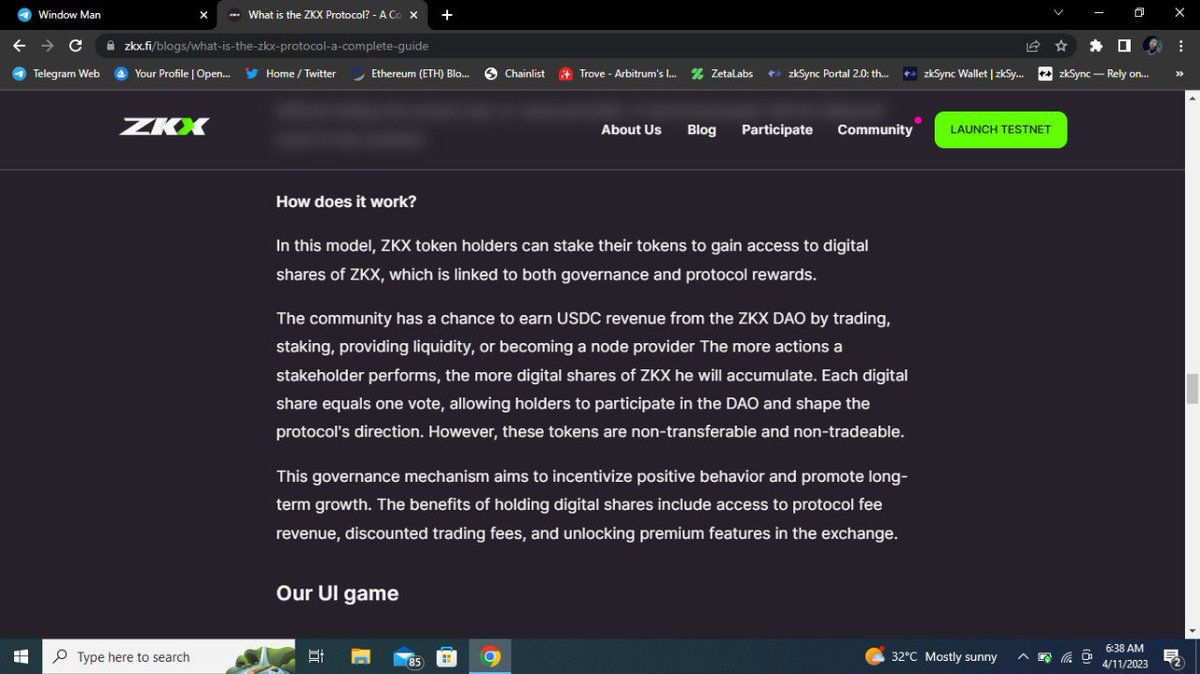Open the Chrome profile avatar
Image resolution: width=1200 pixels, height=674 pixels.
[1152, 45]
